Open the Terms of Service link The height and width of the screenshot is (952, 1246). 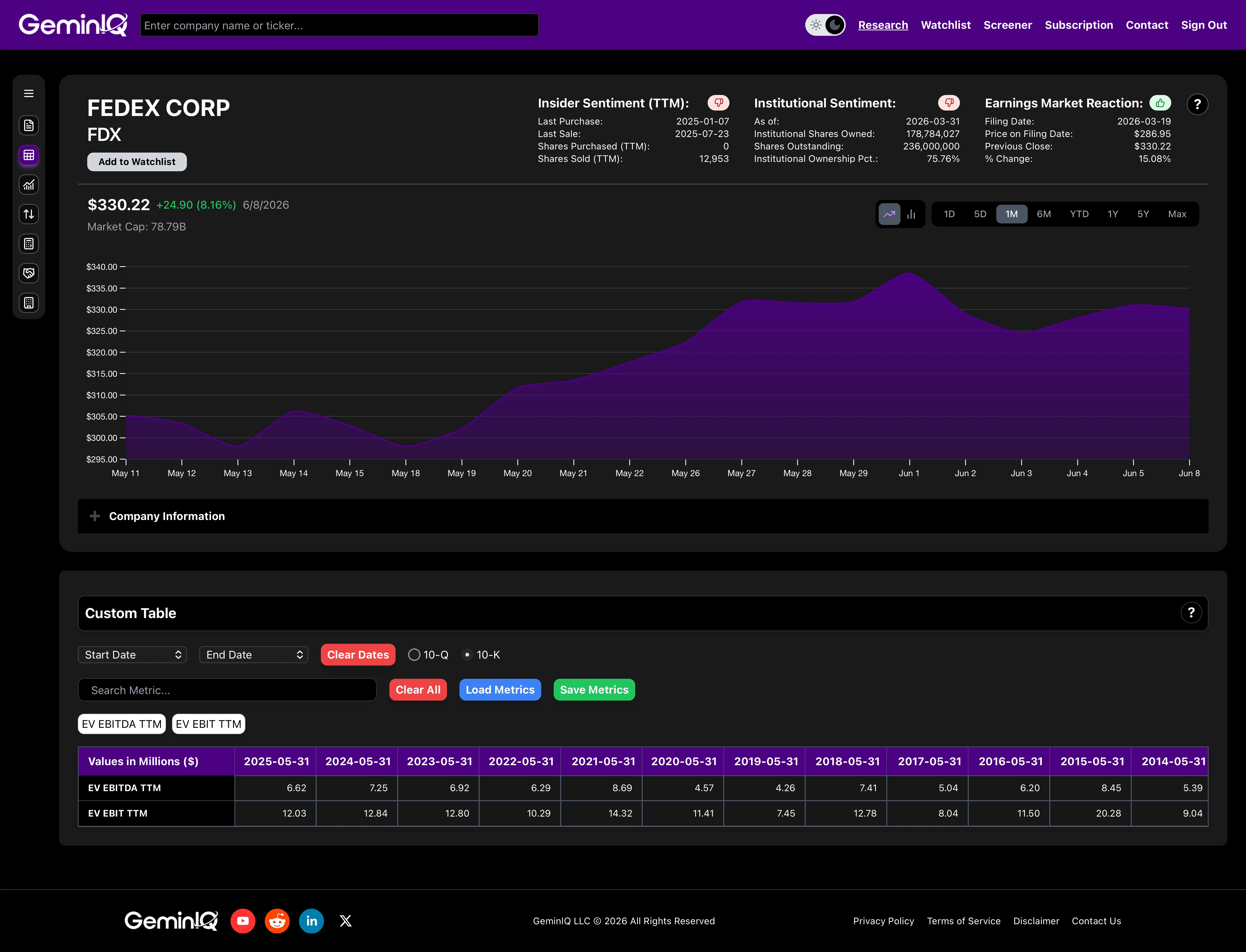pos(963,921)
